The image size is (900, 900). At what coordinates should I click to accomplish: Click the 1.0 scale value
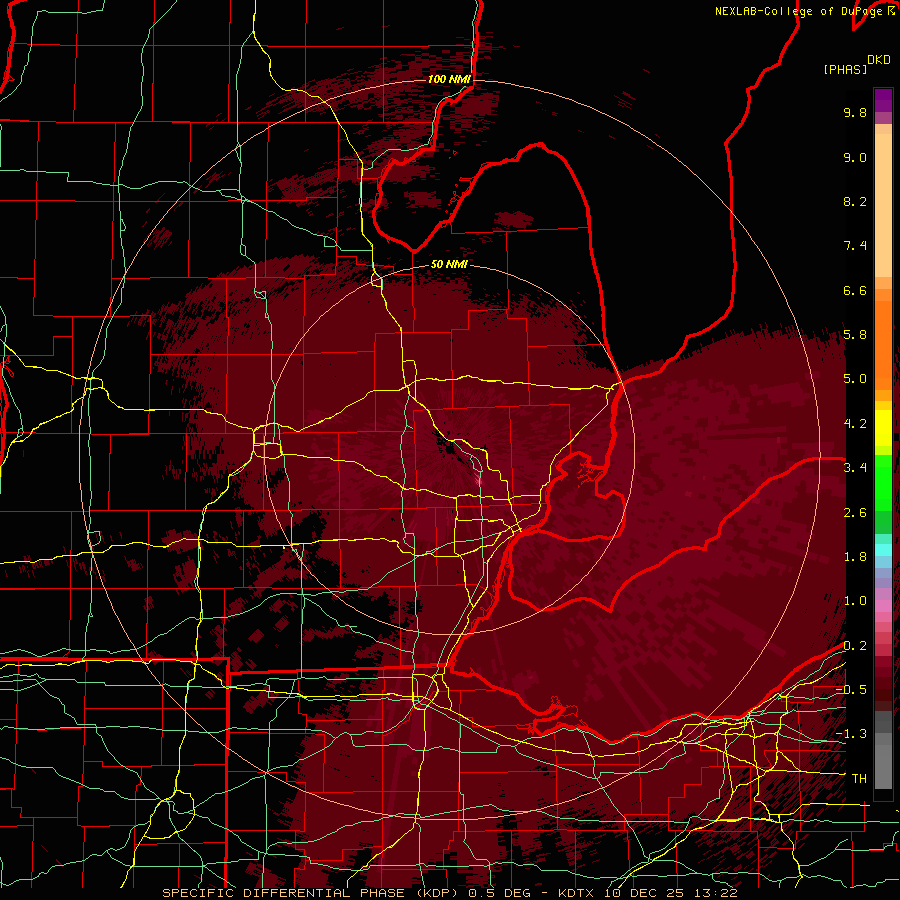coord(855,601)
